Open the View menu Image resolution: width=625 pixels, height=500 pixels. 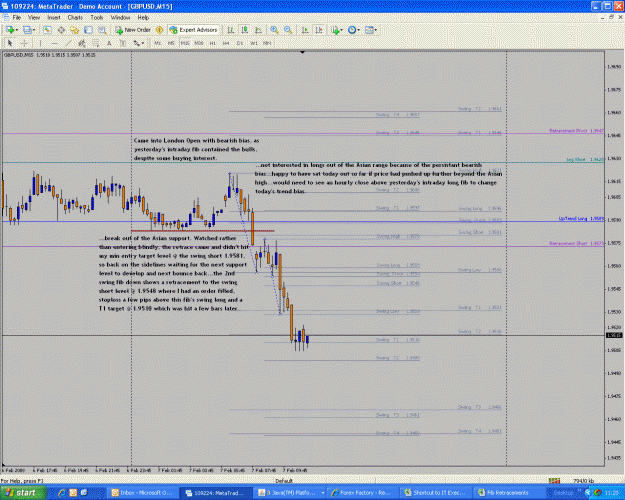tap(34, 18)
